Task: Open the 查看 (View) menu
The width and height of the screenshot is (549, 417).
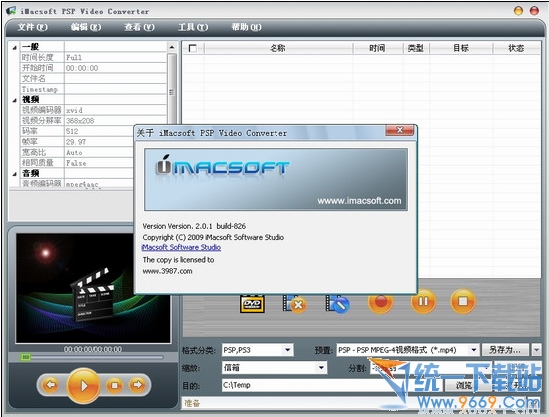Action: click(139, 27)
